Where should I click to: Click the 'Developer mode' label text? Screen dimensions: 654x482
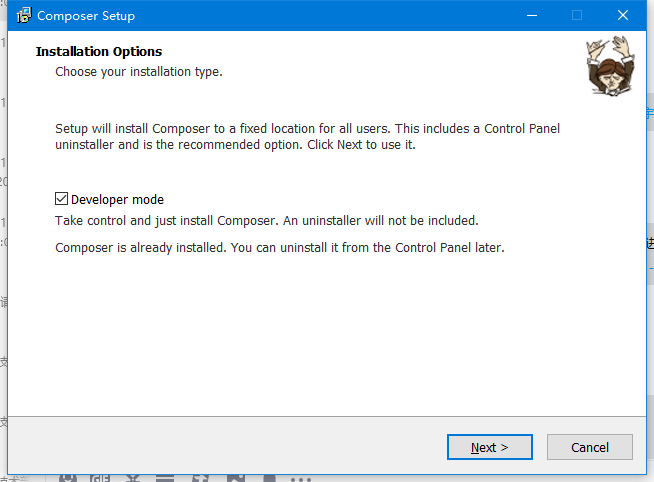[x=117, y=200]
